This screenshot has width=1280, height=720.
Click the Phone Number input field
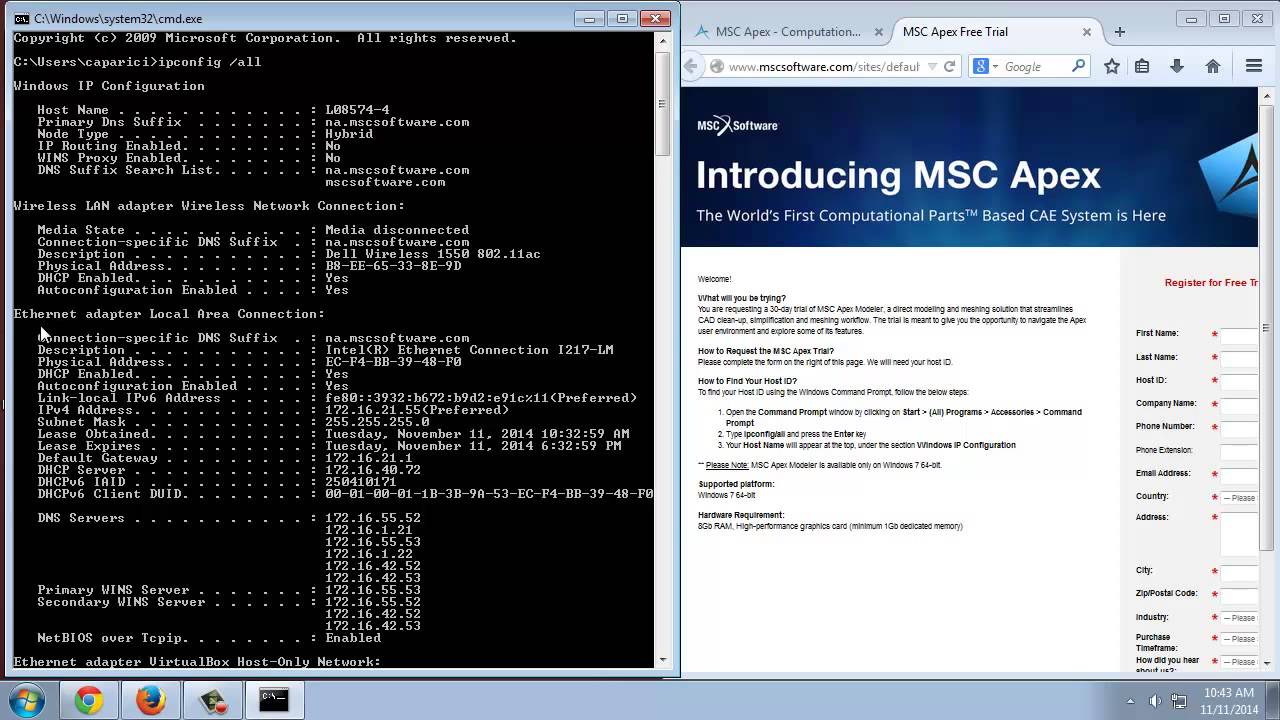click(x=1239, y=428)
